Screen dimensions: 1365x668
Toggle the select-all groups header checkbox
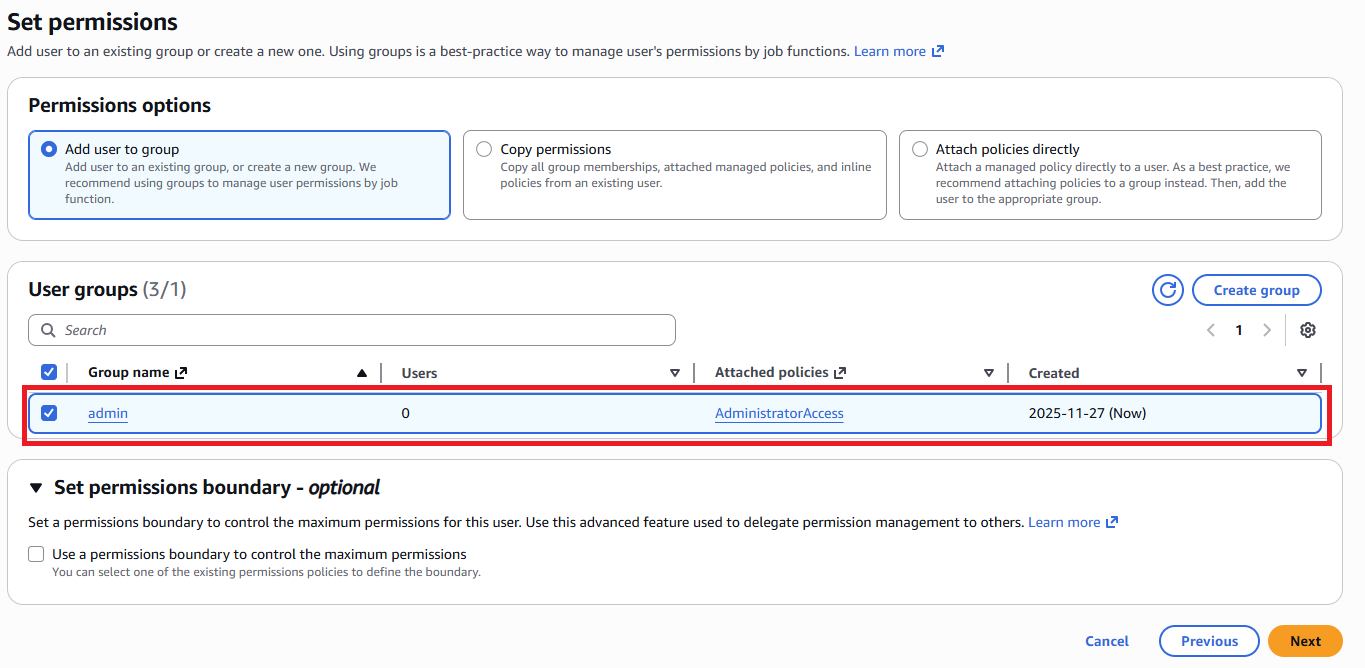[49, 373]
